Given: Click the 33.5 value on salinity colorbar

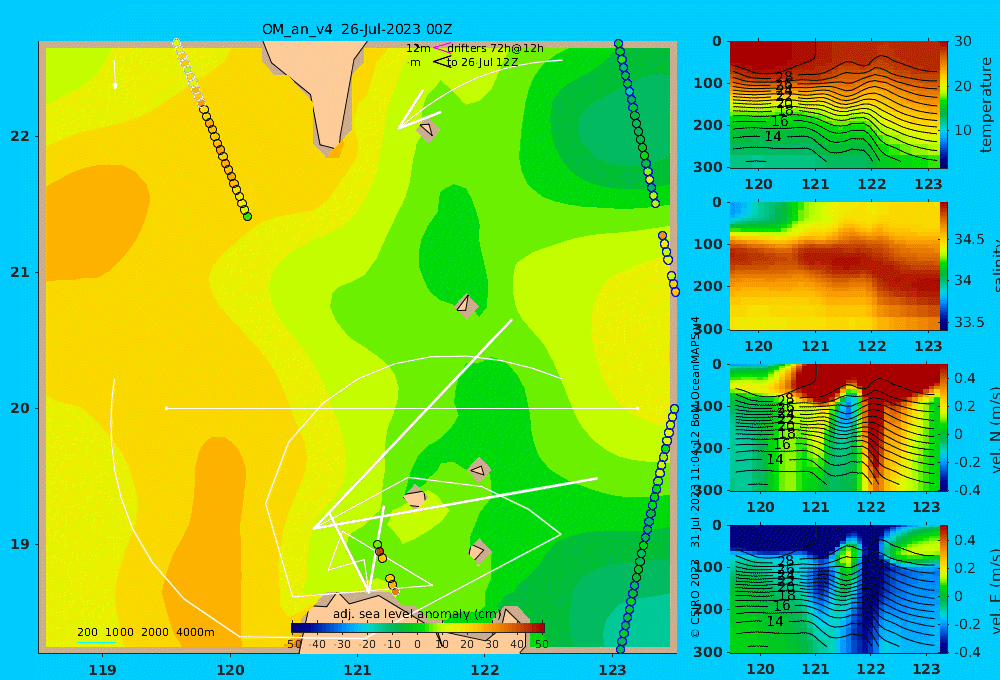Looking at the screenshot, I should coord(969,323).
